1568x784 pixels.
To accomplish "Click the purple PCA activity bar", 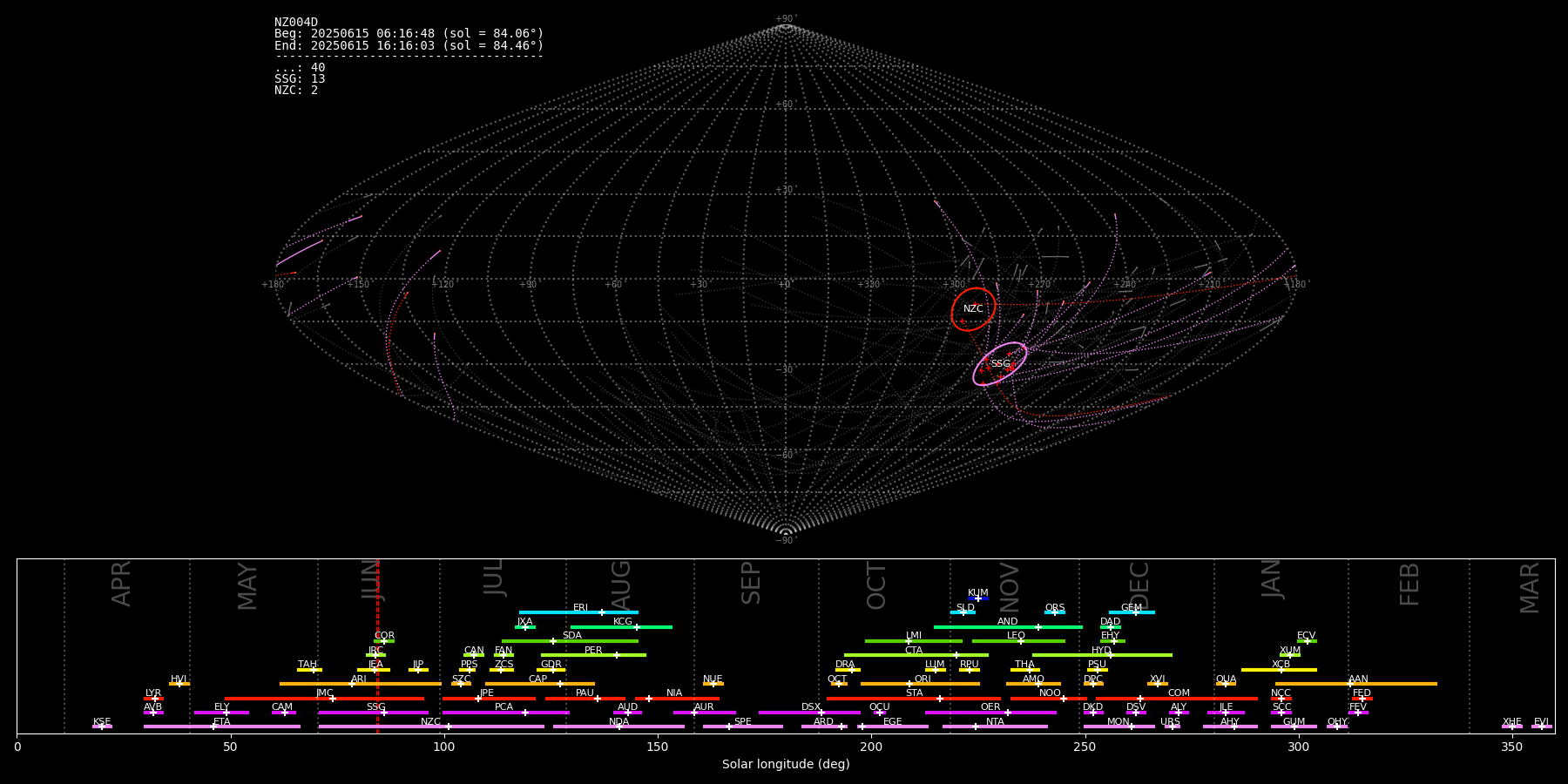I will pos(506,713).
